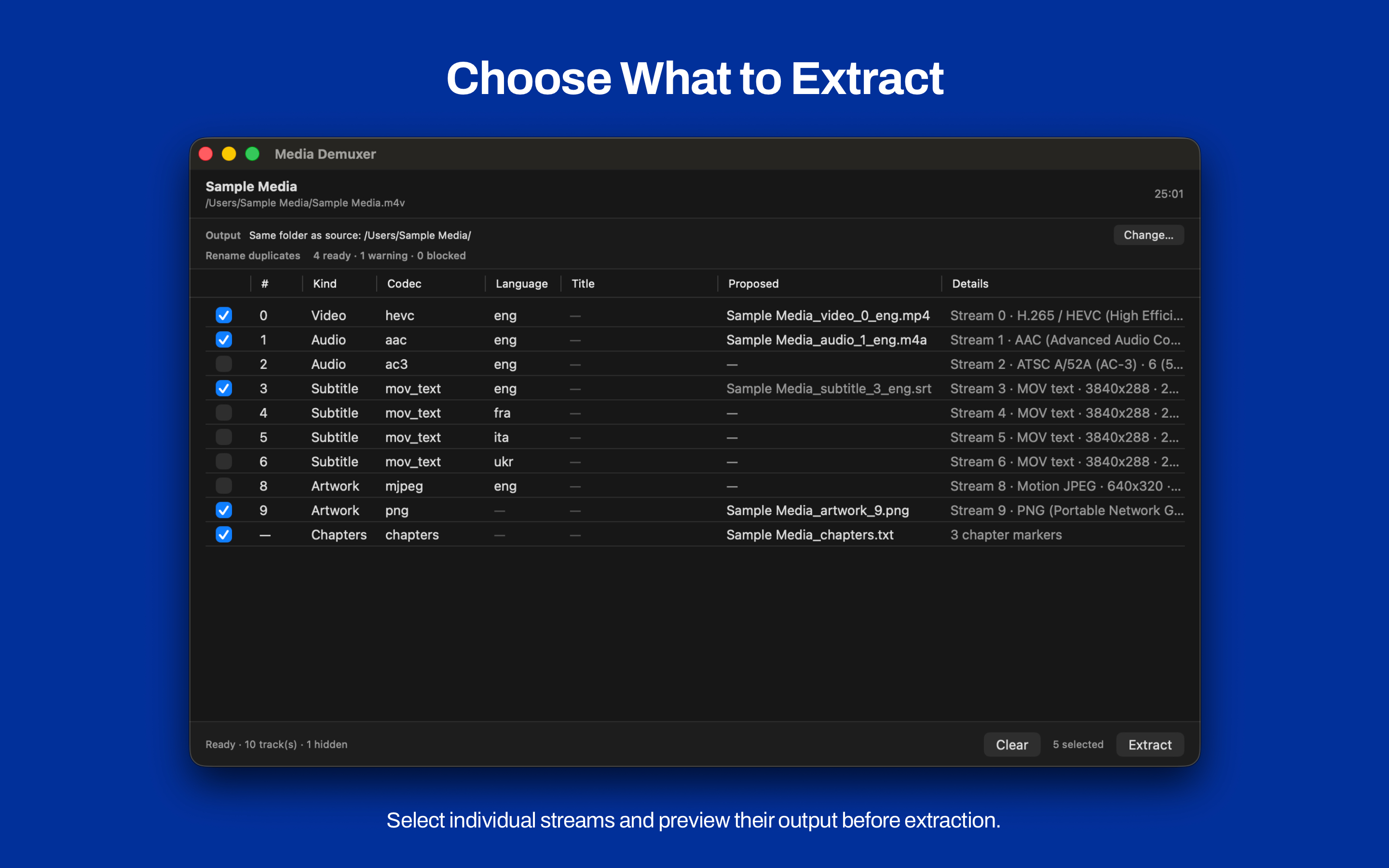The height and width of the screenshot is (868, 1389).
Task: Sort by the Codec column header
Action: point(404,284)
